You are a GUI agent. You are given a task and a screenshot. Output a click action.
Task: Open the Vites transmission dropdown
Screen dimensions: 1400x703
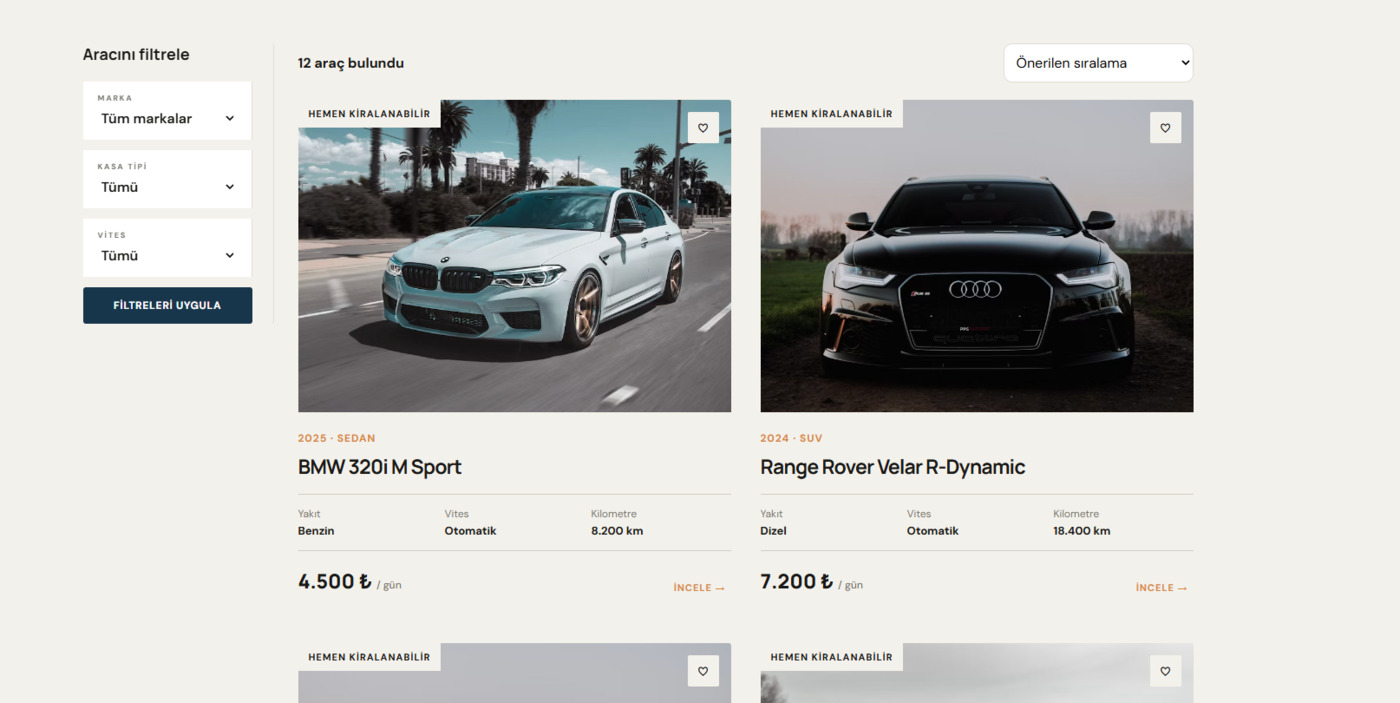click(167, 248)
